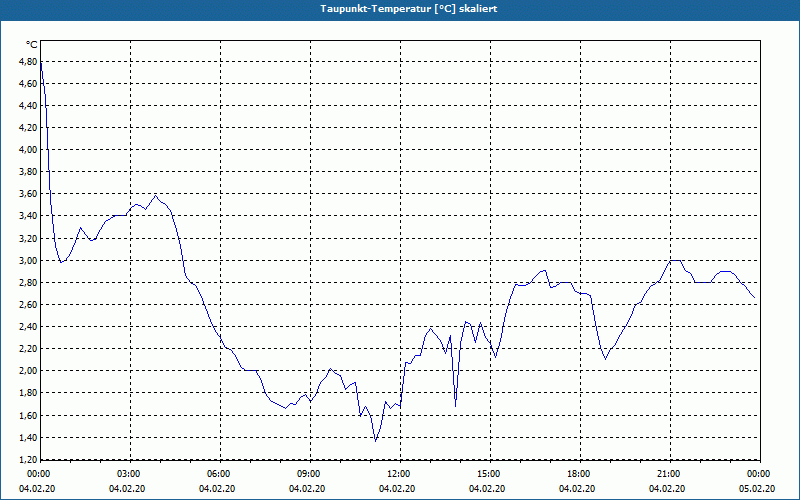800x500 pixels.
Task: Click the °C unit label
Action: pos(32,45)
